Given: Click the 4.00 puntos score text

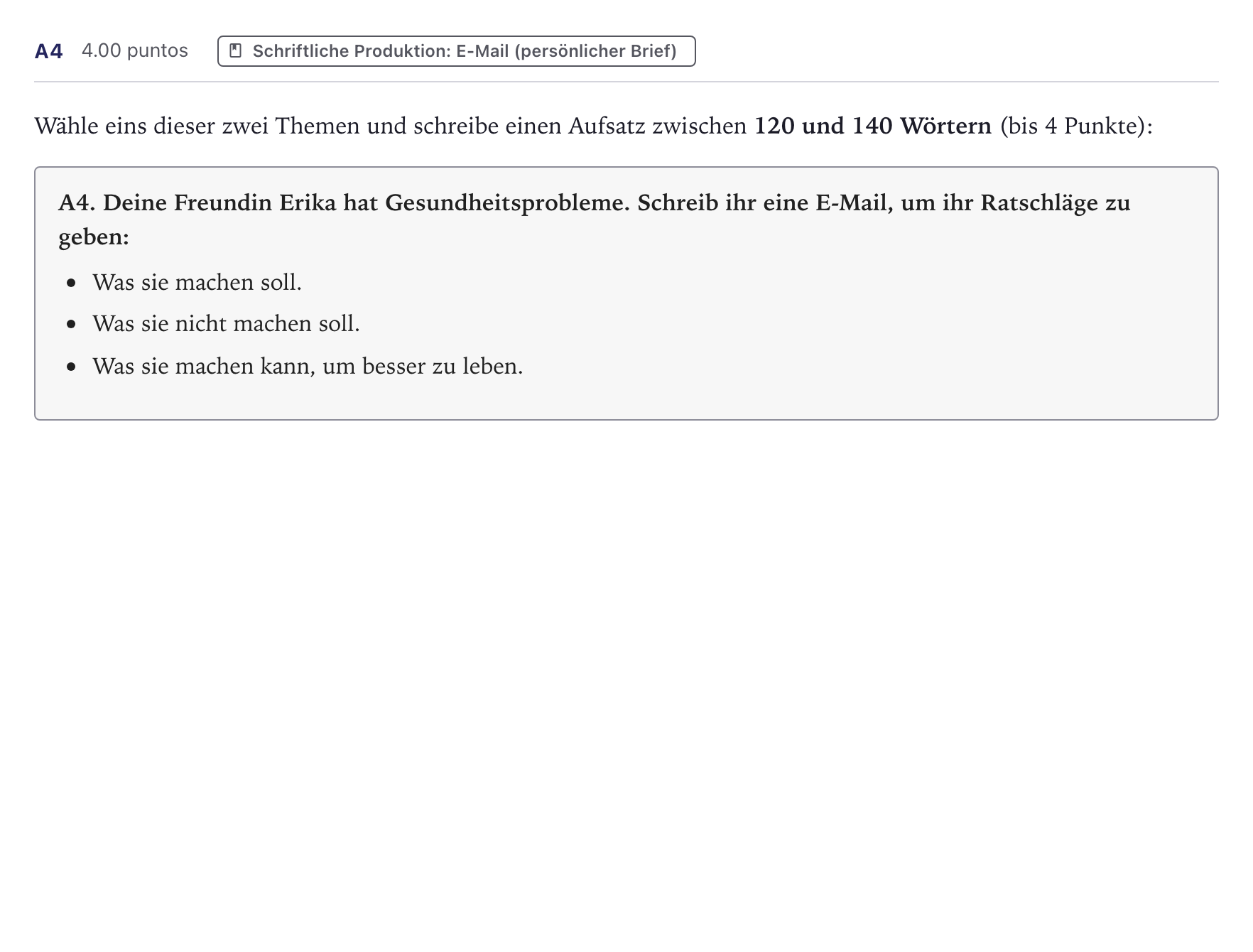Looking at the screenshot, I should click(x=135, y=50).
